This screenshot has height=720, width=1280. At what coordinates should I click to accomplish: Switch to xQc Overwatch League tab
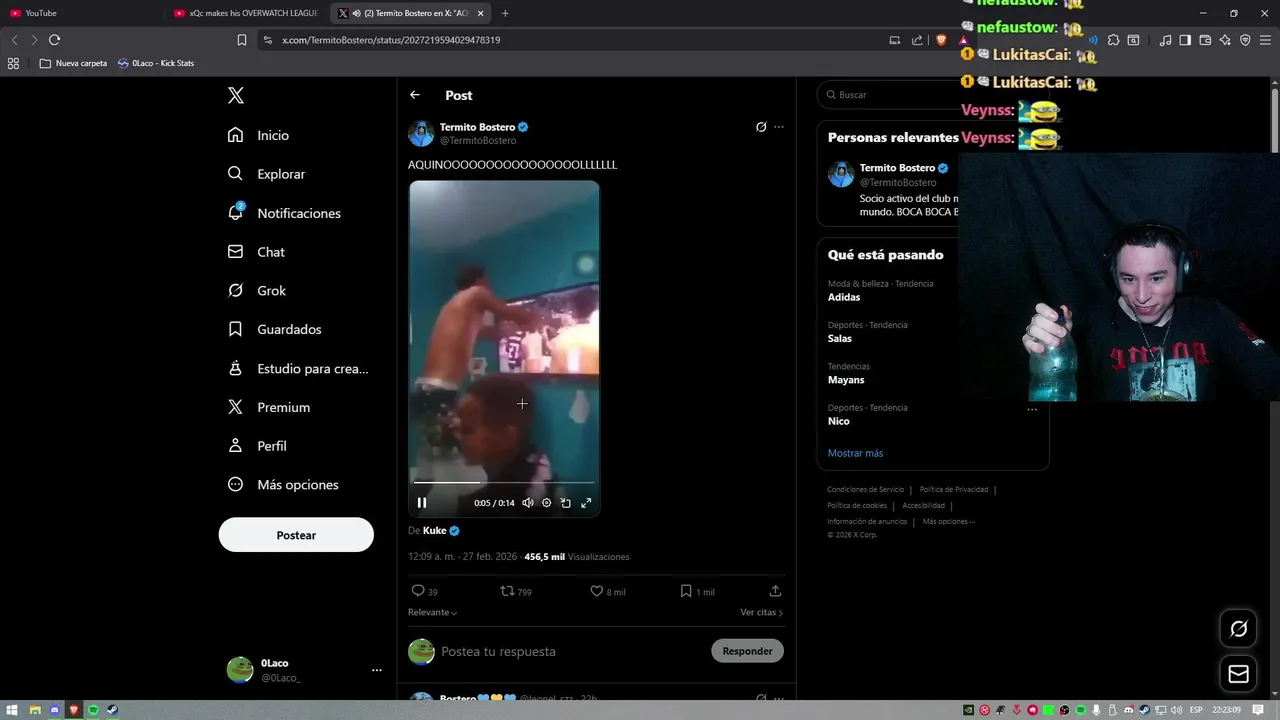[x=246, y=13]
